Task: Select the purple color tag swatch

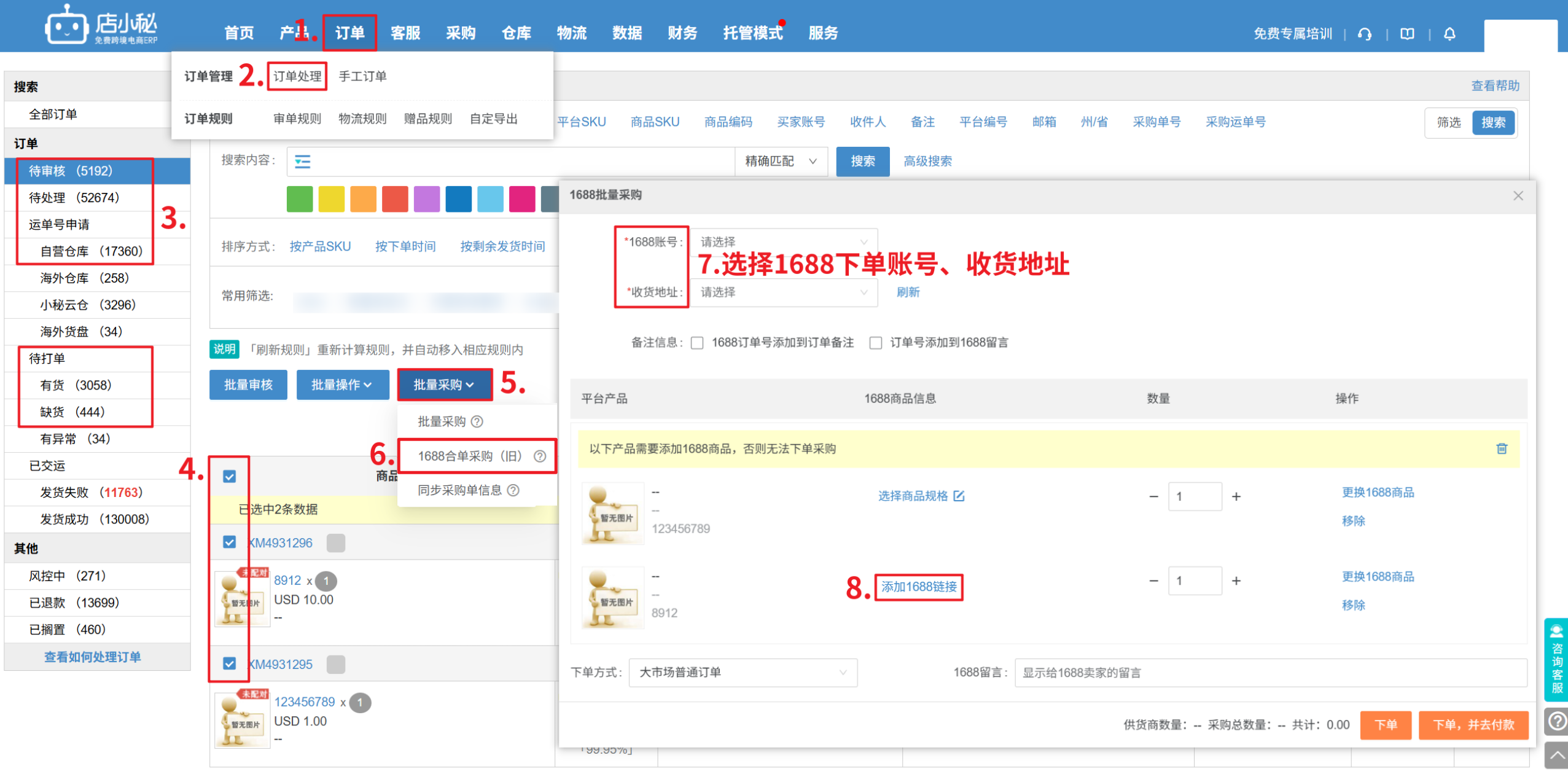Action: (x=427, y=200)
